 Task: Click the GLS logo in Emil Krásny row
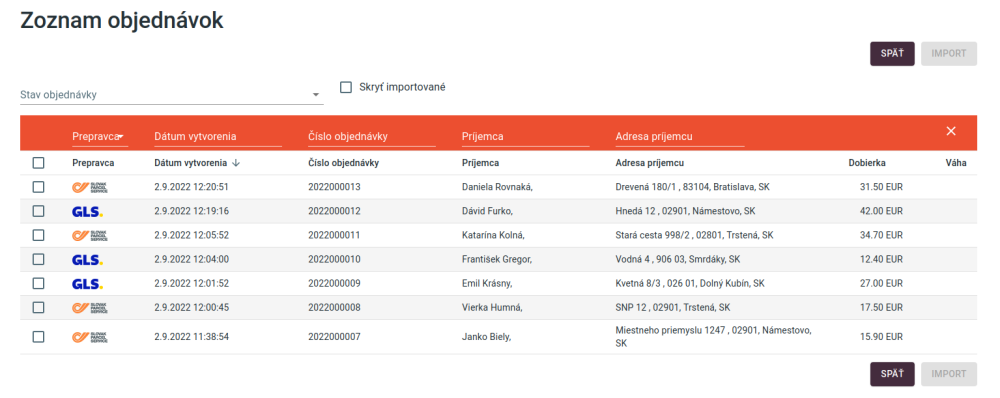tap(87, 284)
